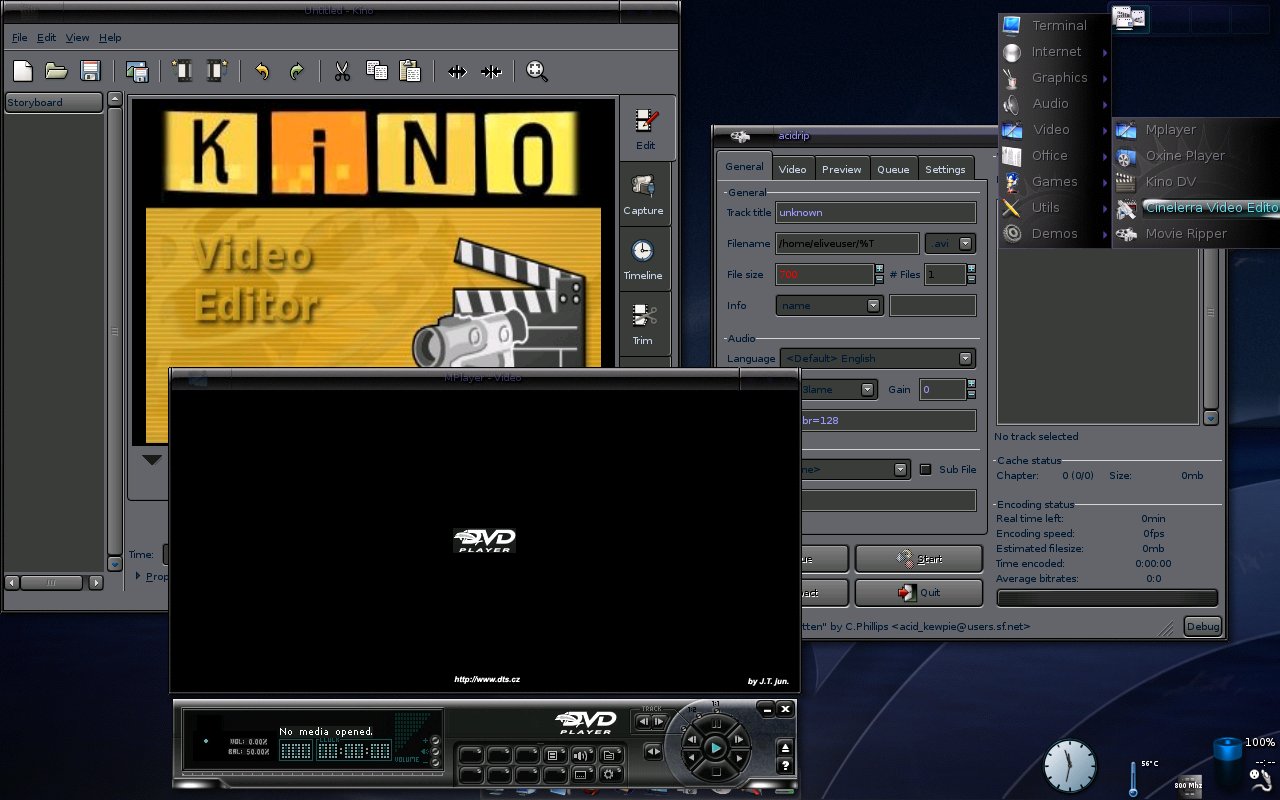Open the Language dropdown in acidrip

pos(876,358)
